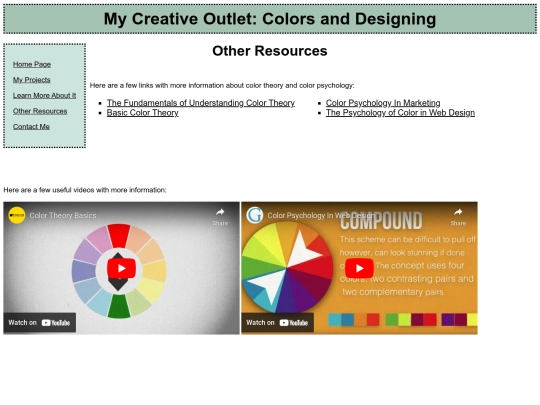Open the Contact Me page
Image resolution: width=540 pixels, height=405 pixels.
[x=31, y=126]
